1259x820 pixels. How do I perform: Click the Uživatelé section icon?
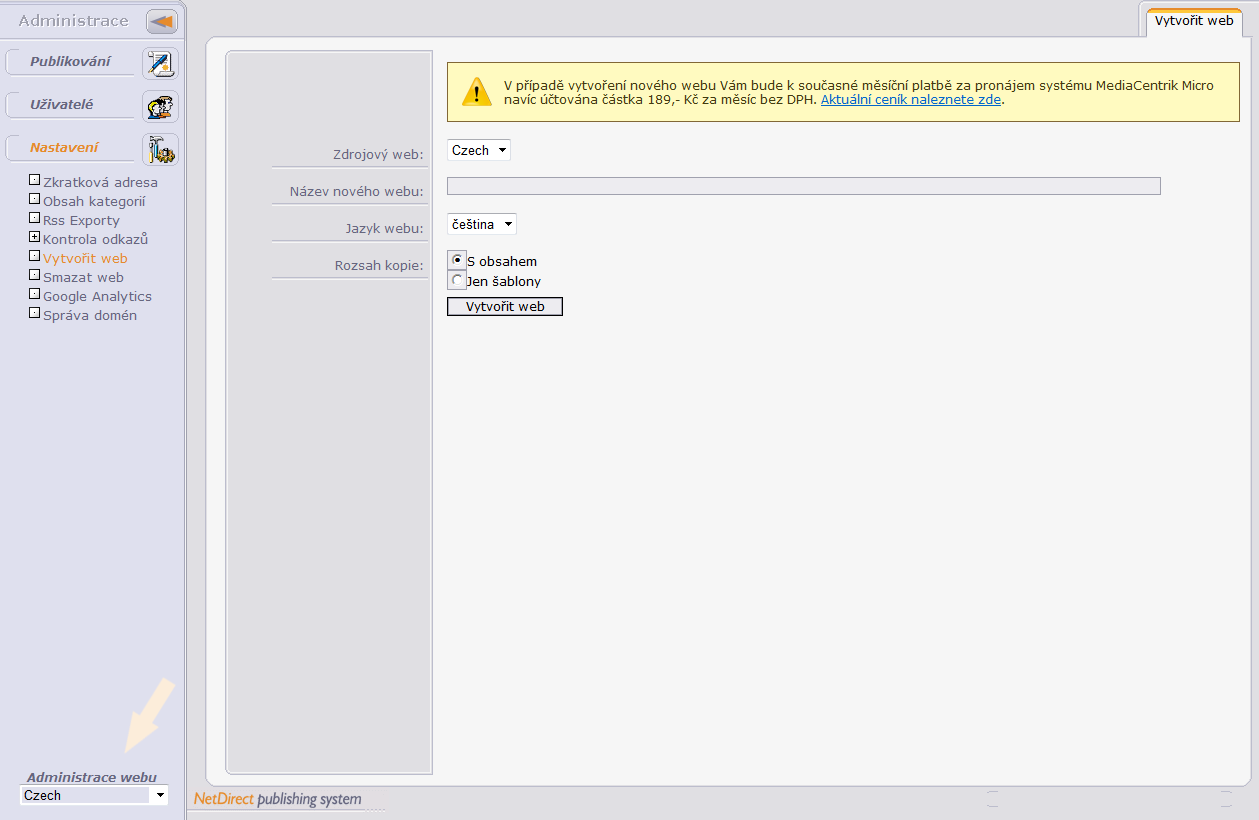pyautogui.click(x=160, y=106)
